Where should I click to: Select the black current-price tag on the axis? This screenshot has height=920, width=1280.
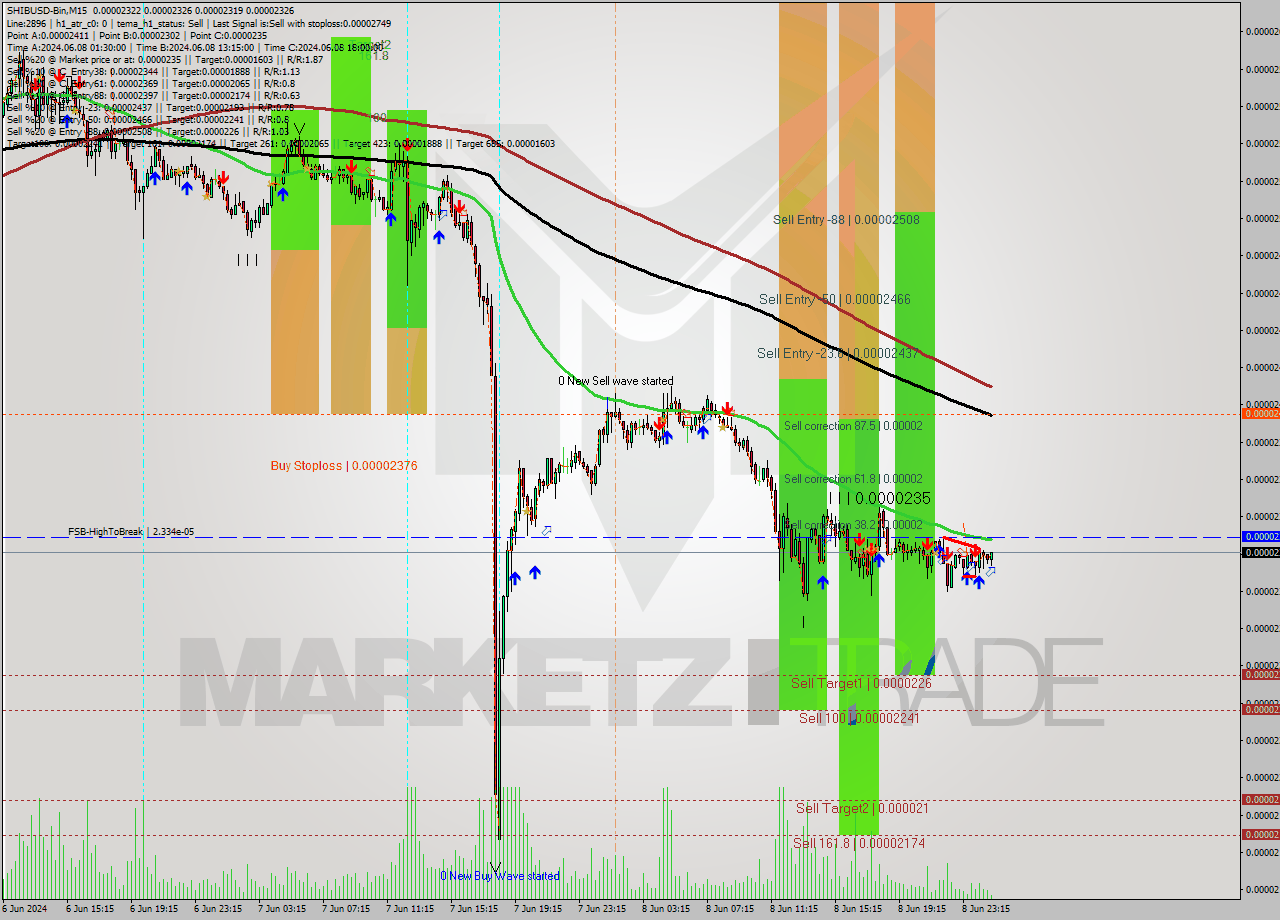click(1260, 552)
